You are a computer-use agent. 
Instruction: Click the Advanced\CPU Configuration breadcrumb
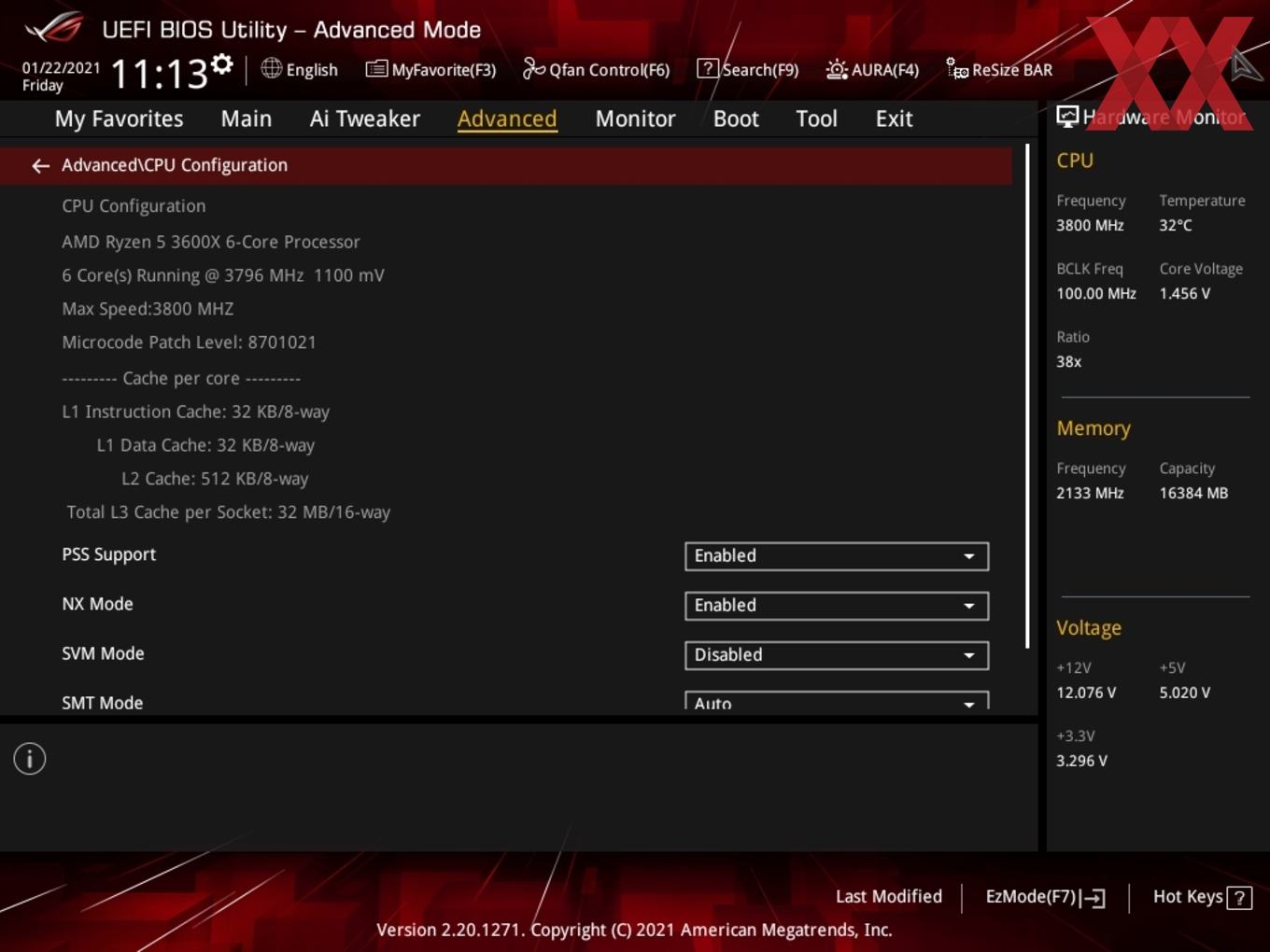(175, 165)
